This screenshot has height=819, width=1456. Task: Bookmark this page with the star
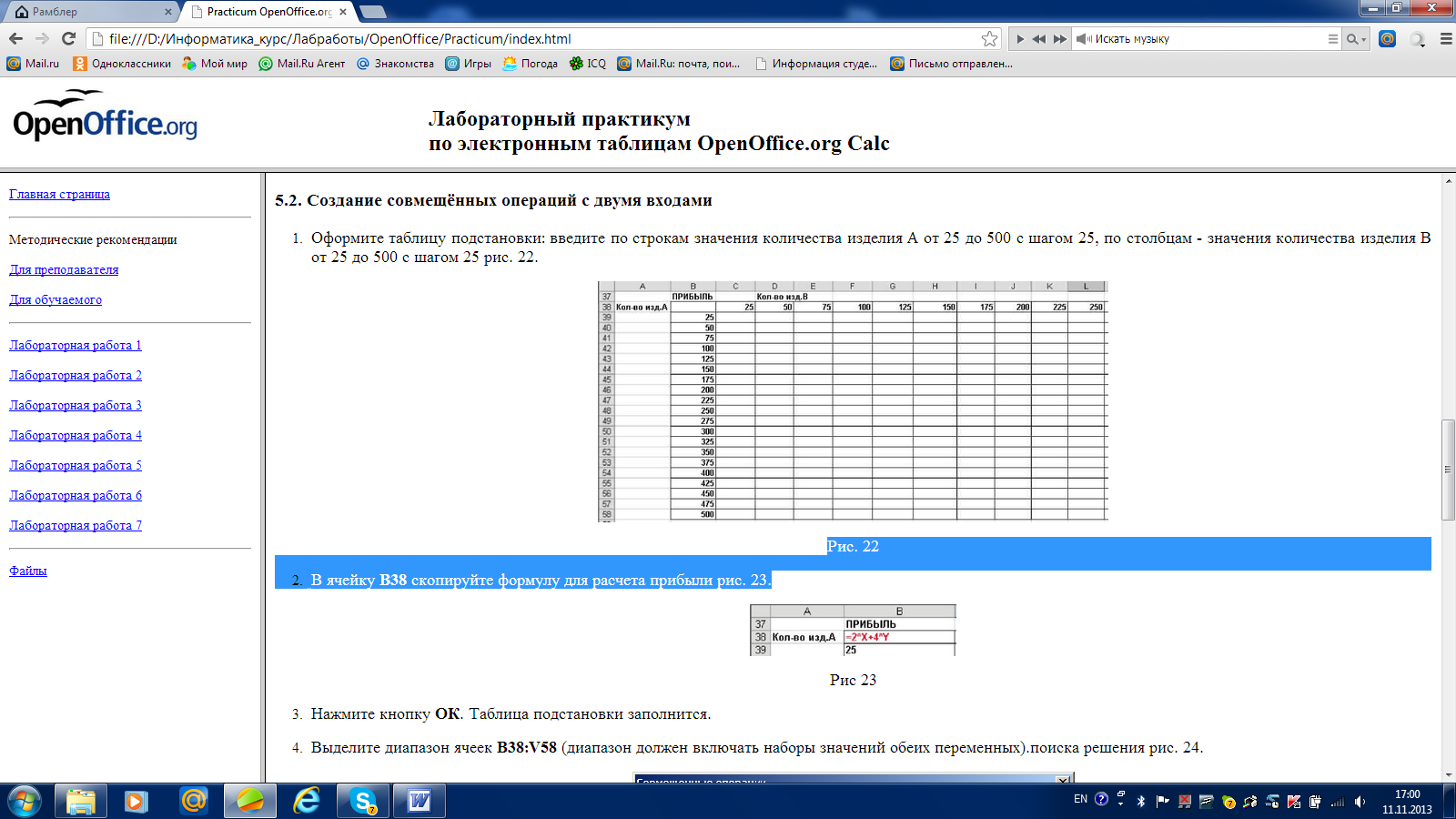tap(990, 38)
